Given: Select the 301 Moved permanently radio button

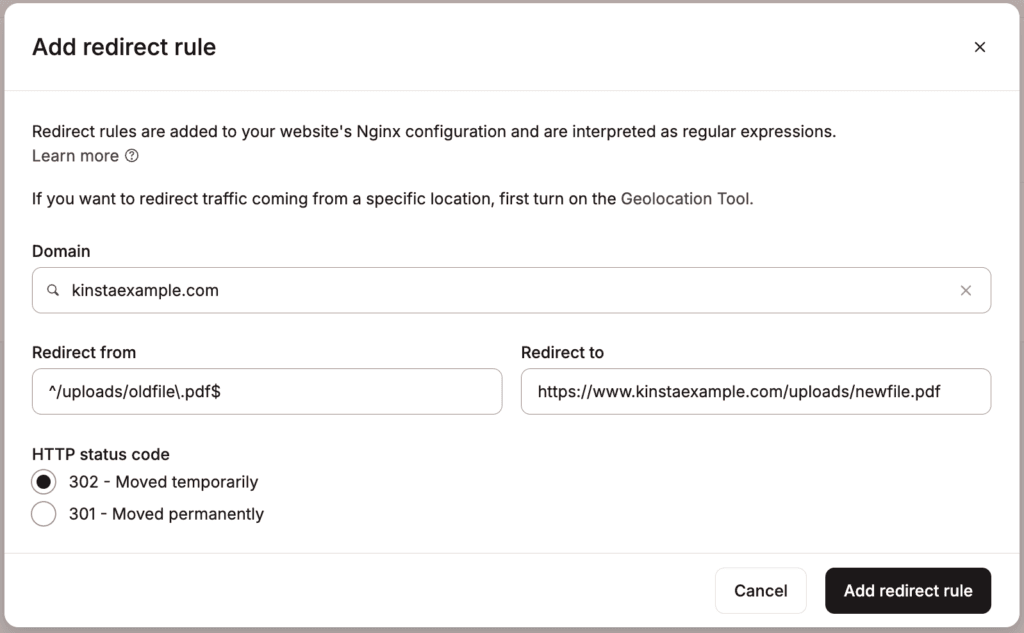Looking at the screenshot, I should tap(43, 513).
